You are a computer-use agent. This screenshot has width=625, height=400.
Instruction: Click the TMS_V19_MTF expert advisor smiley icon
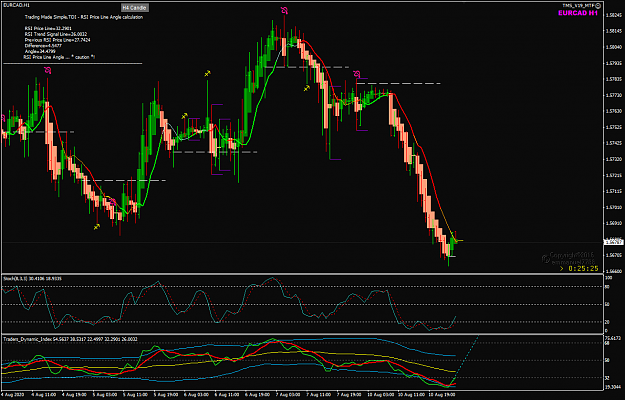598,6
